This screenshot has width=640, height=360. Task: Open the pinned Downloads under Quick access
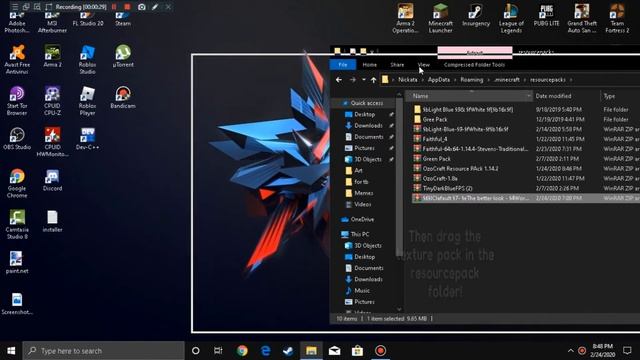click(368, 125)
